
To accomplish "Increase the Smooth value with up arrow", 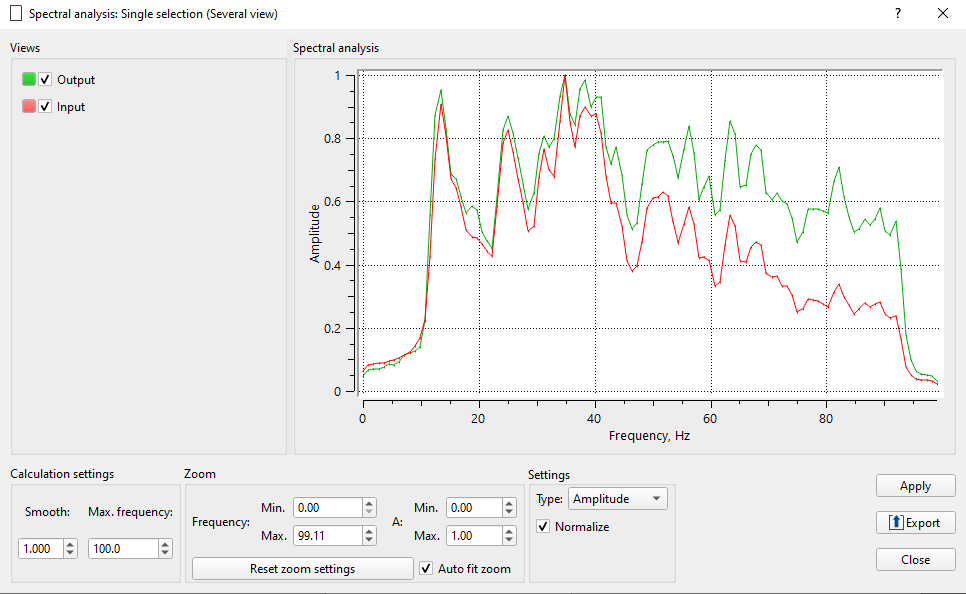I will pos(70,544).
